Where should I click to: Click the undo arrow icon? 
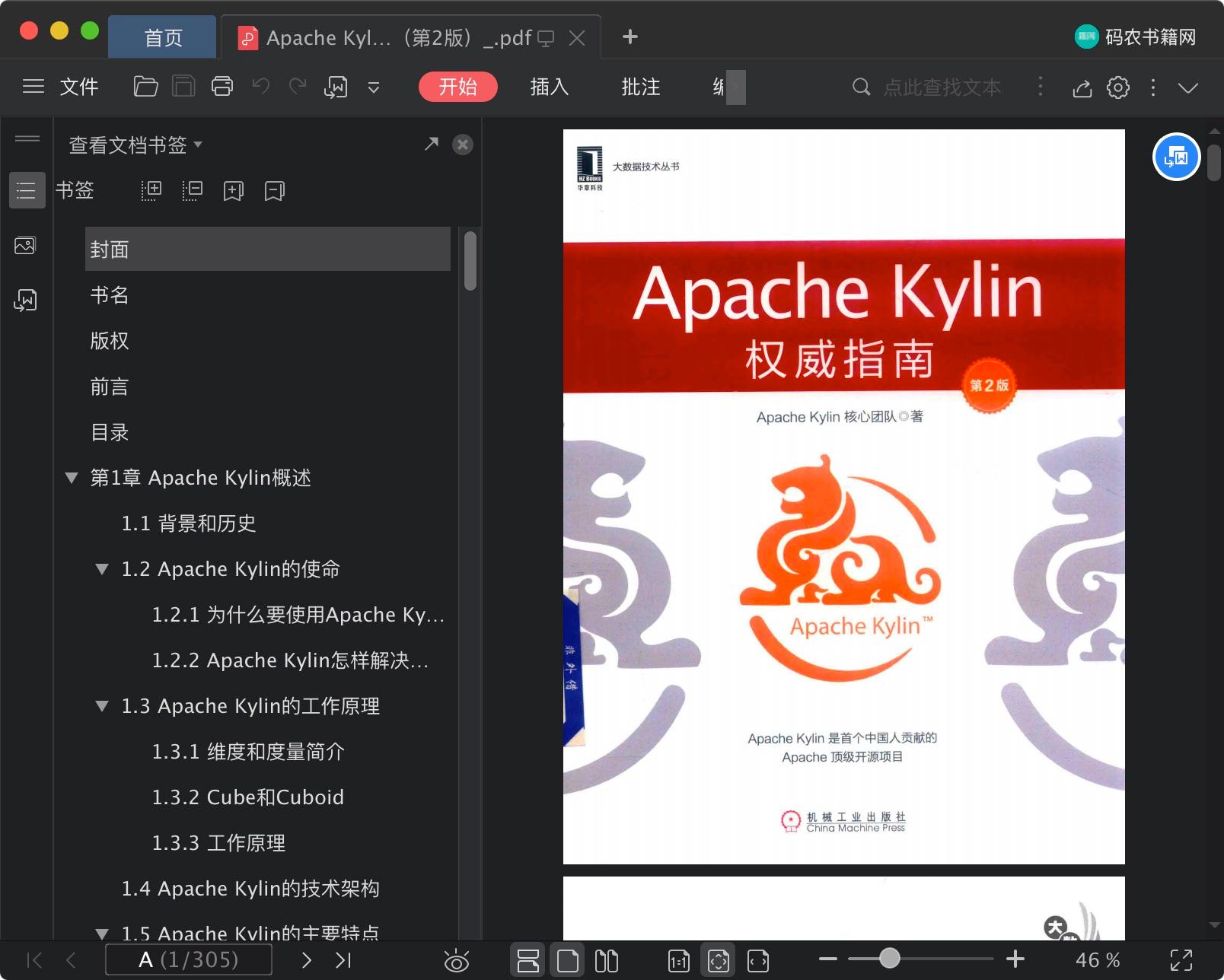261,87
